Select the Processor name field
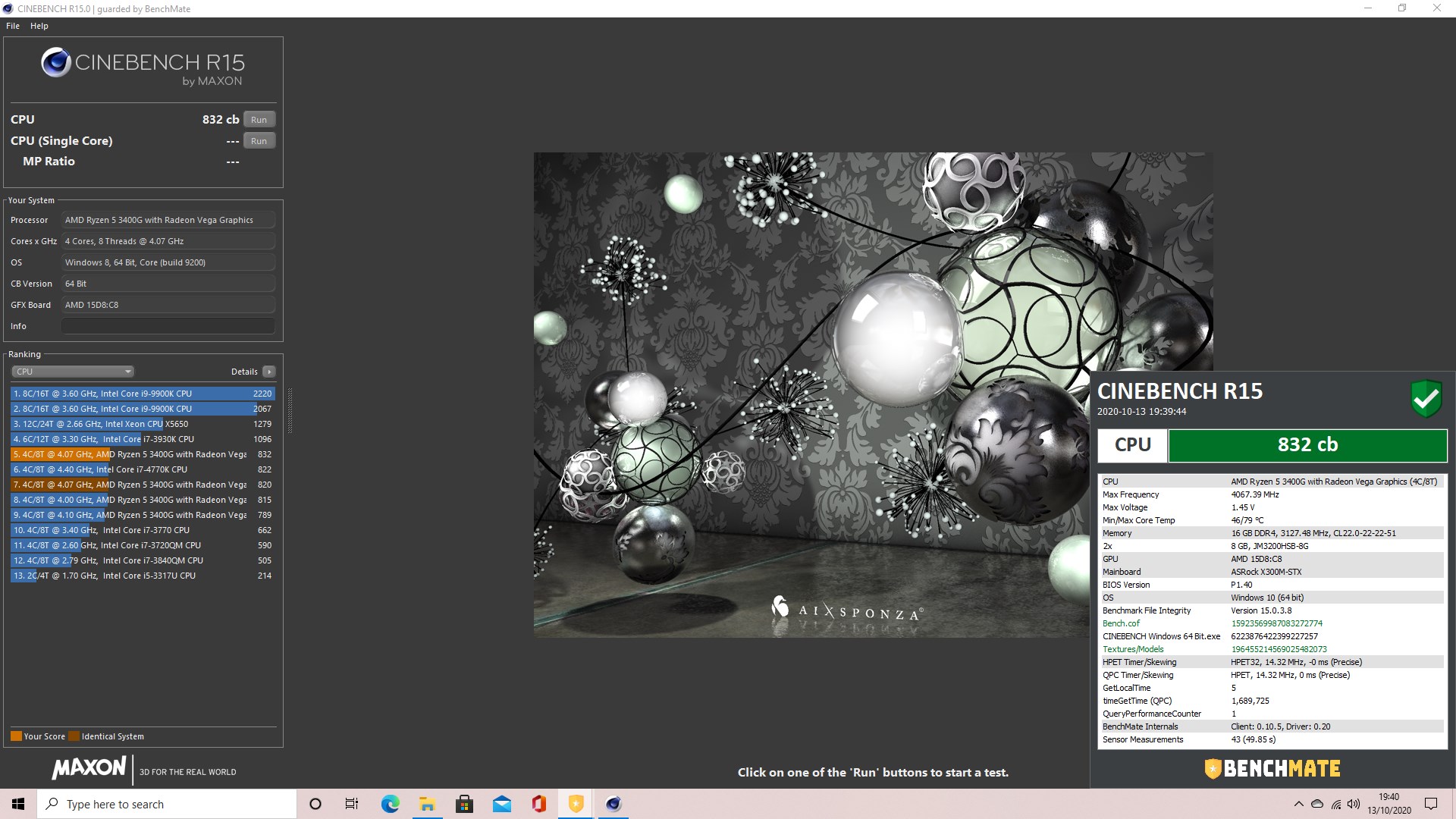The image size is (1456, 819). [x=168, y=220]
